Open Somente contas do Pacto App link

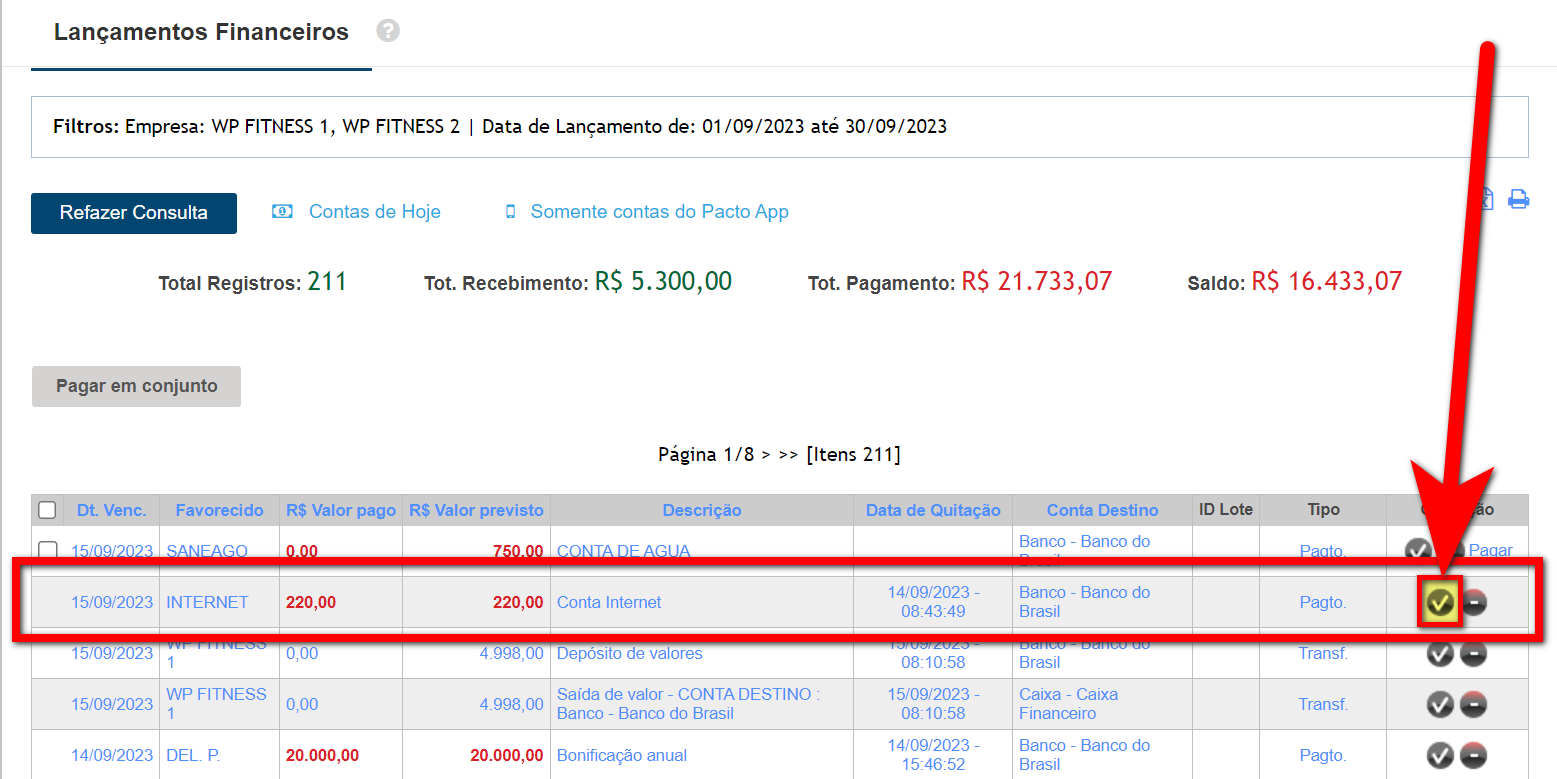(x=659, y=212)
